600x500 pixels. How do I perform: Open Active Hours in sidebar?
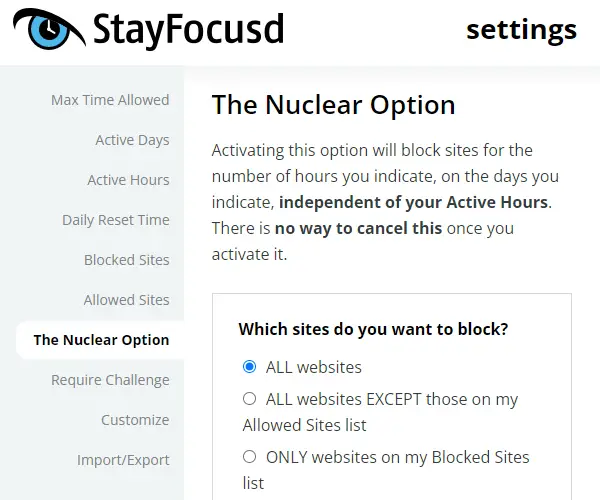[128, 180]
